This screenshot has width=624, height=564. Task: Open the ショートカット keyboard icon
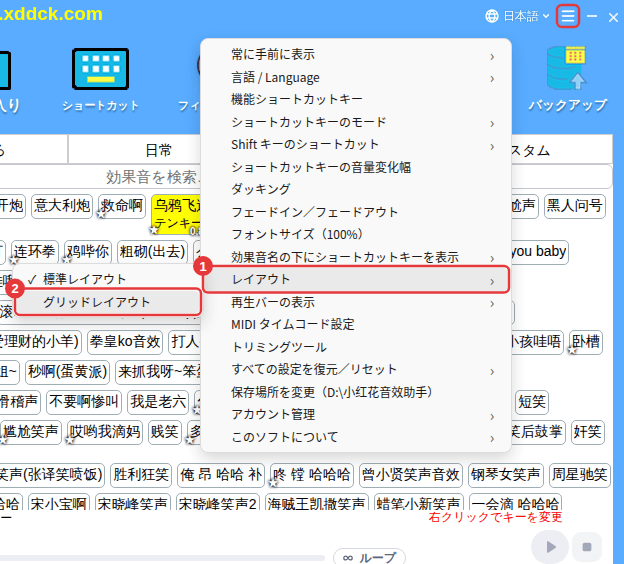(x=101, y=69)
